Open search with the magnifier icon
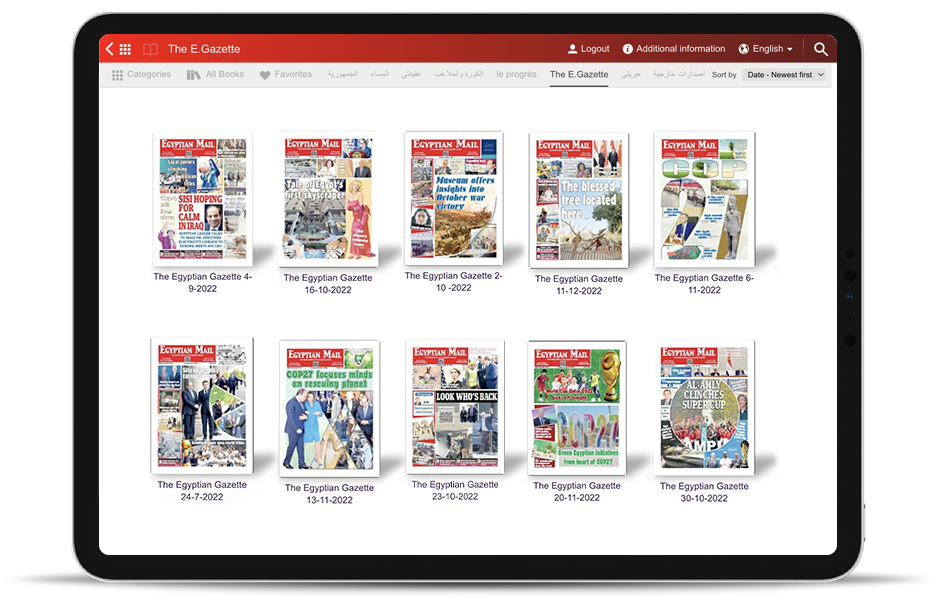Screen dimensions: 941x596 [x=820, y=49]
